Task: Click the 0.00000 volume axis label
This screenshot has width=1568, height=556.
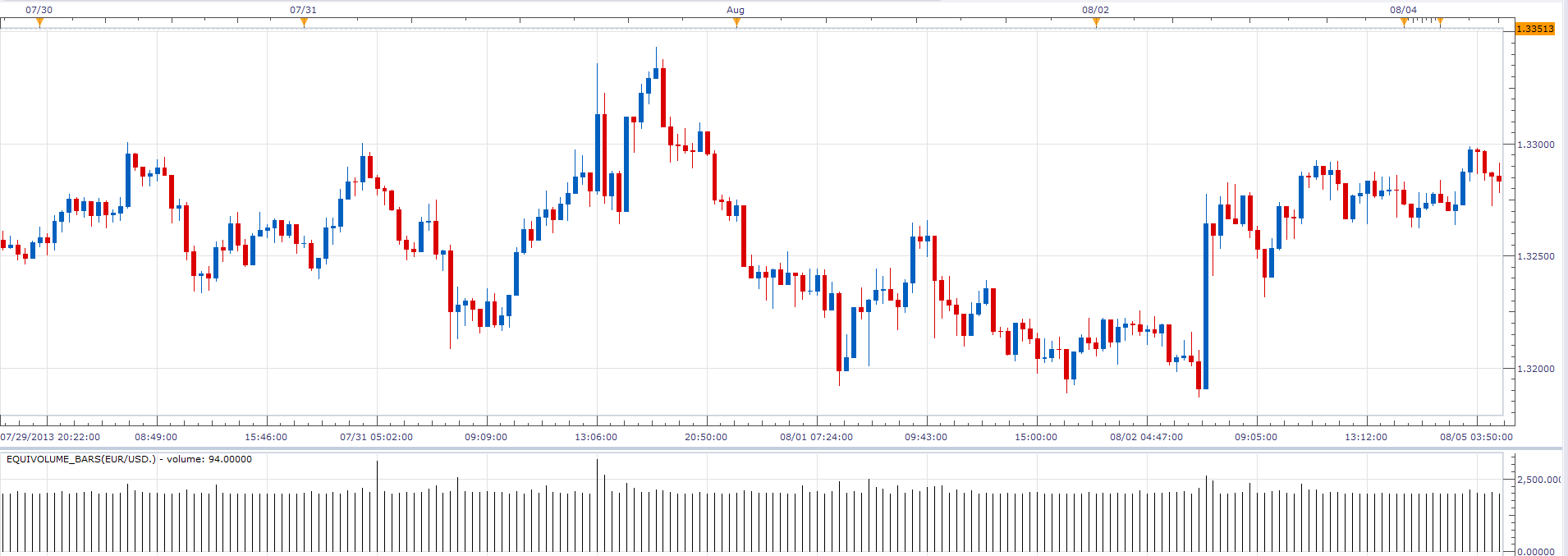Action: 1535,551
